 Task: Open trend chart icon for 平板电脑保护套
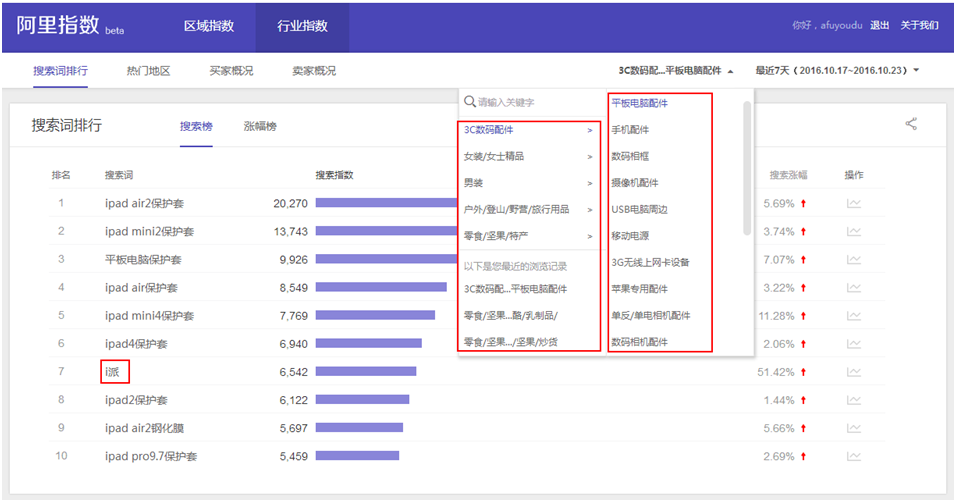pos(854,260)
